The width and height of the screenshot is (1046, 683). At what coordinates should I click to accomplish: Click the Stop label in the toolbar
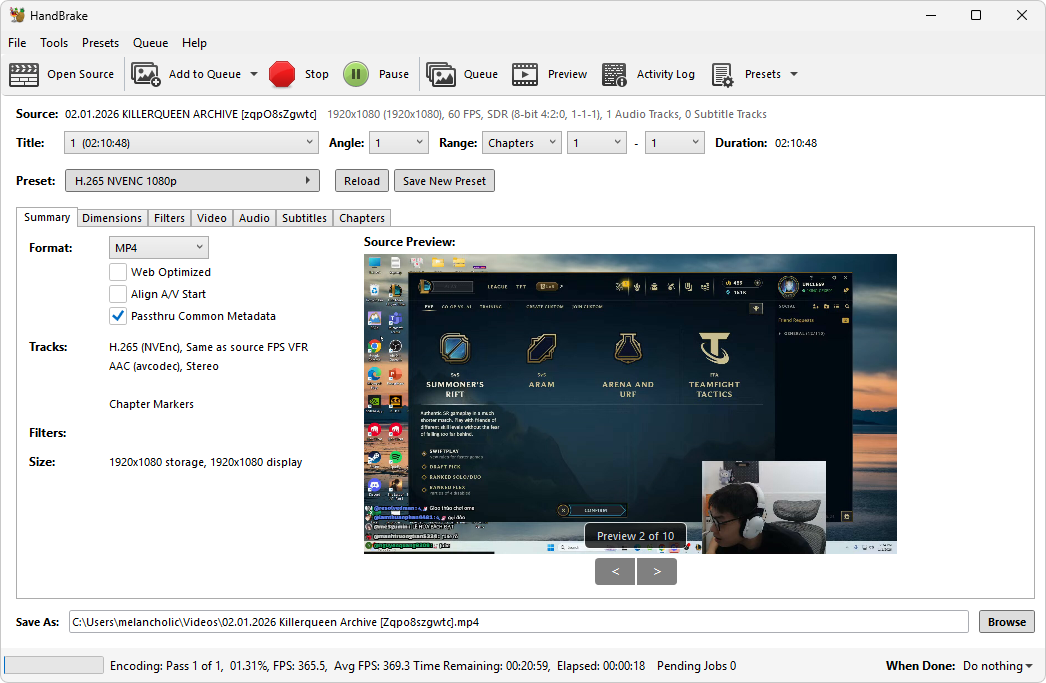(x=317, y=74)
